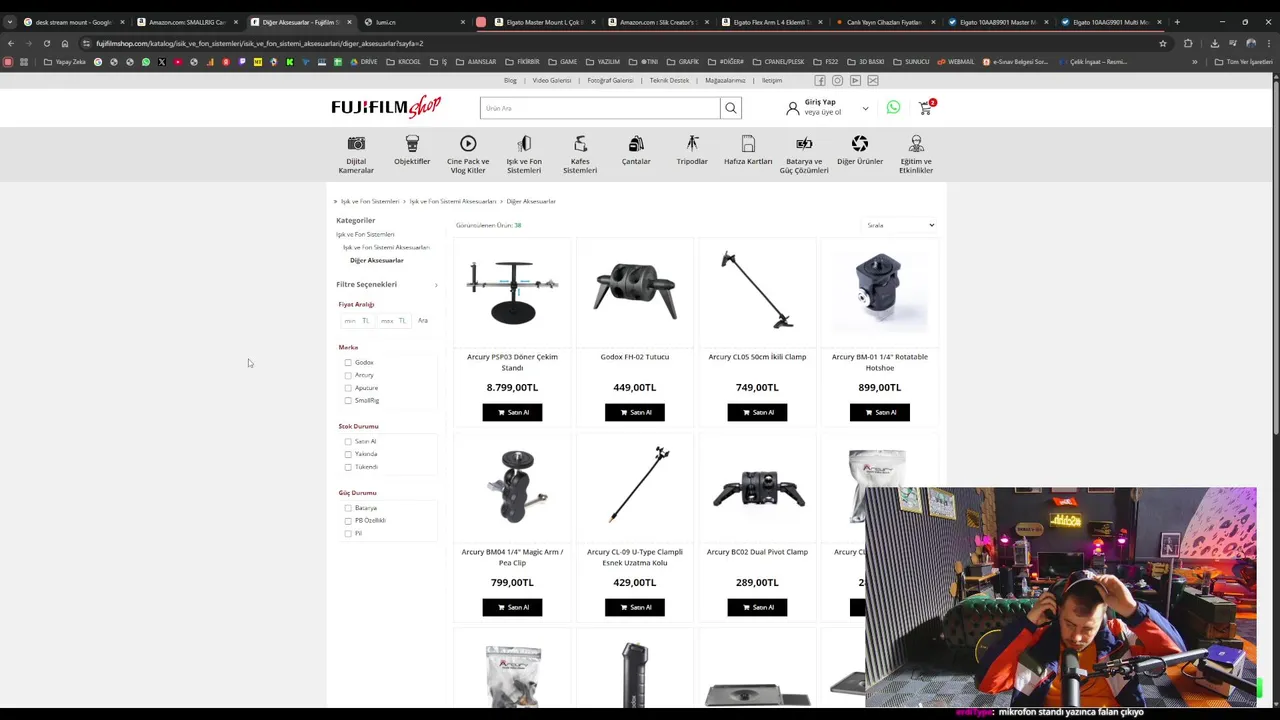Buy Arcury PSP03 Döner Çekim Standı
This screenshot has height=720, width=1280.
[512, 412]
